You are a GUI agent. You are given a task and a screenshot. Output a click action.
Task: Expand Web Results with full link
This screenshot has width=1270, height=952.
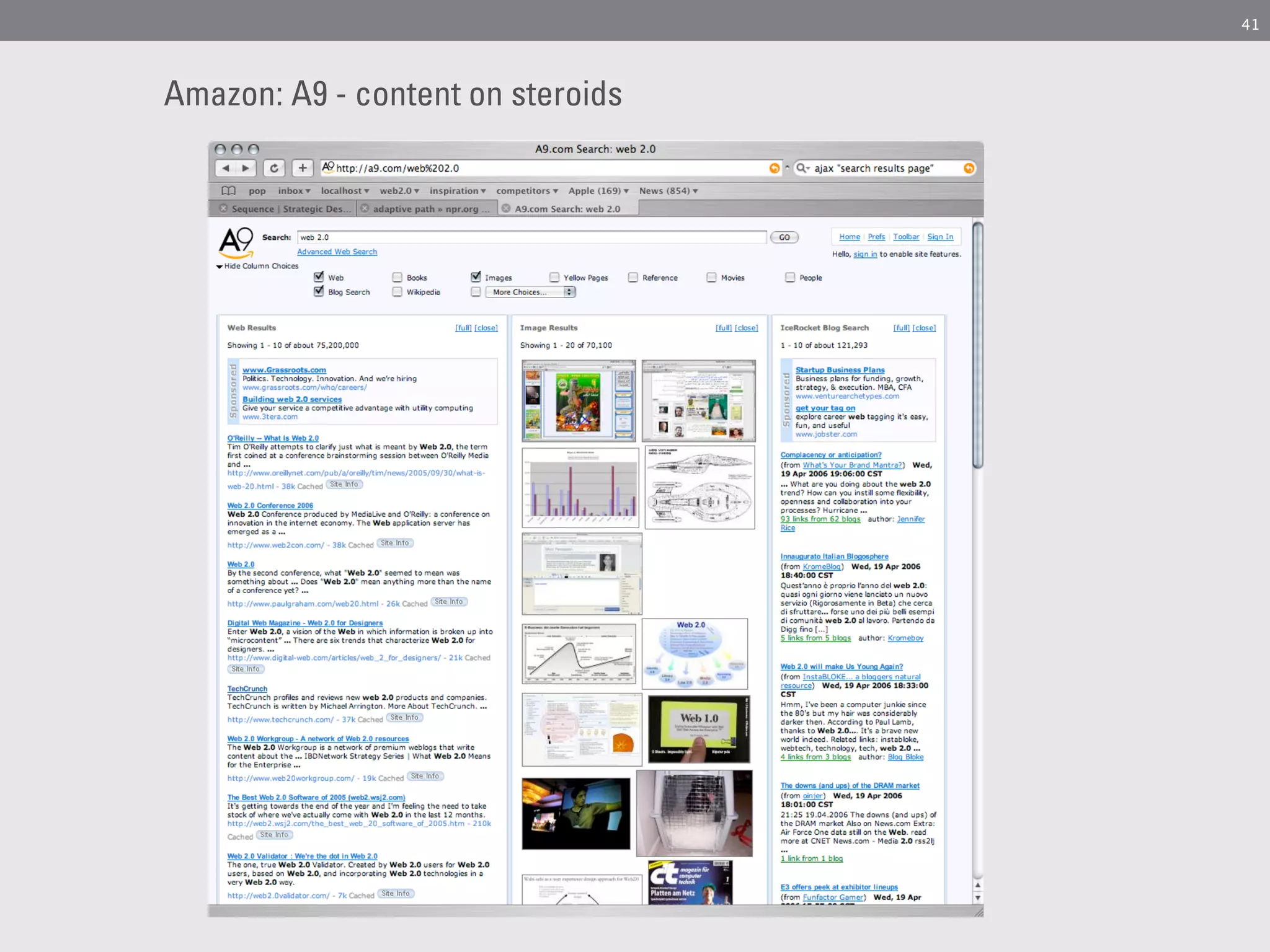click(x=463, y=328)
